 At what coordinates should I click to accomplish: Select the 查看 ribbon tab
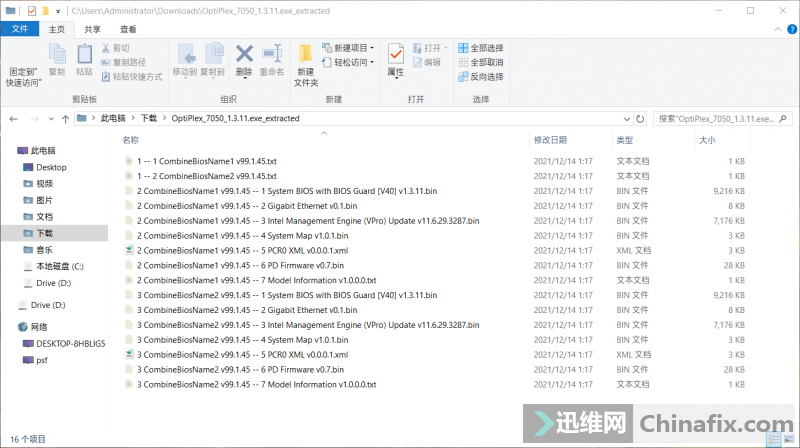point(128,30)
